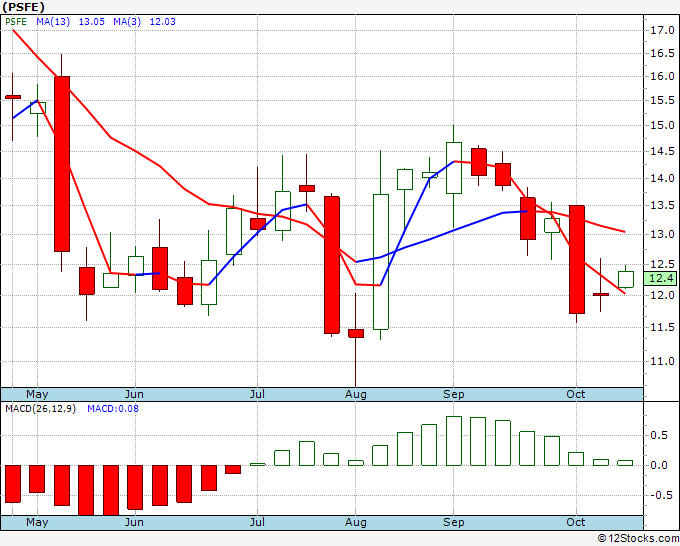Click the 12.5 price axis label
Viewport: 680px width, 546px height.
(x=662, y=264)
